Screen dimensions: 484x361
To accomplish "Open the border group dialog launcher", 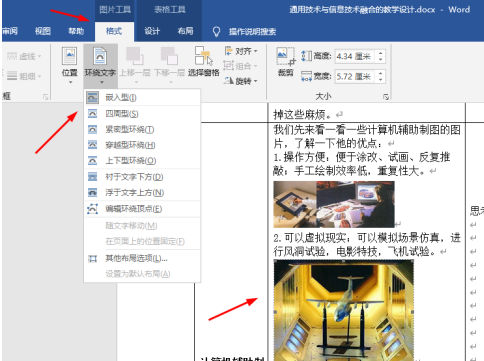I will [x=45, y=97].
